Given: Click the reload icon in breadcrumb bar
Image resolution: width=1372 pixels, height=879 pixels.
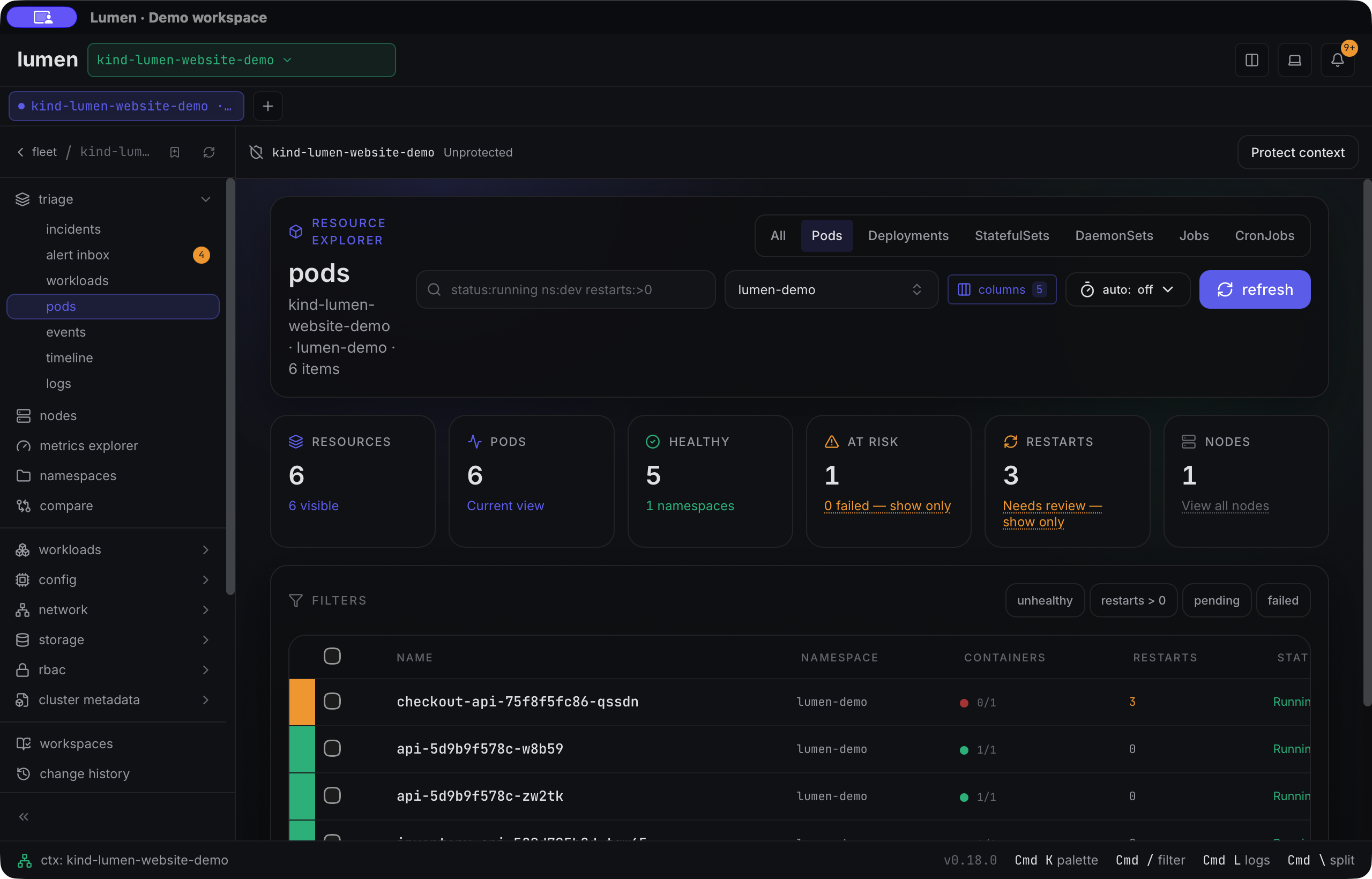Looking at the screenshot, I should click(209, 152).
